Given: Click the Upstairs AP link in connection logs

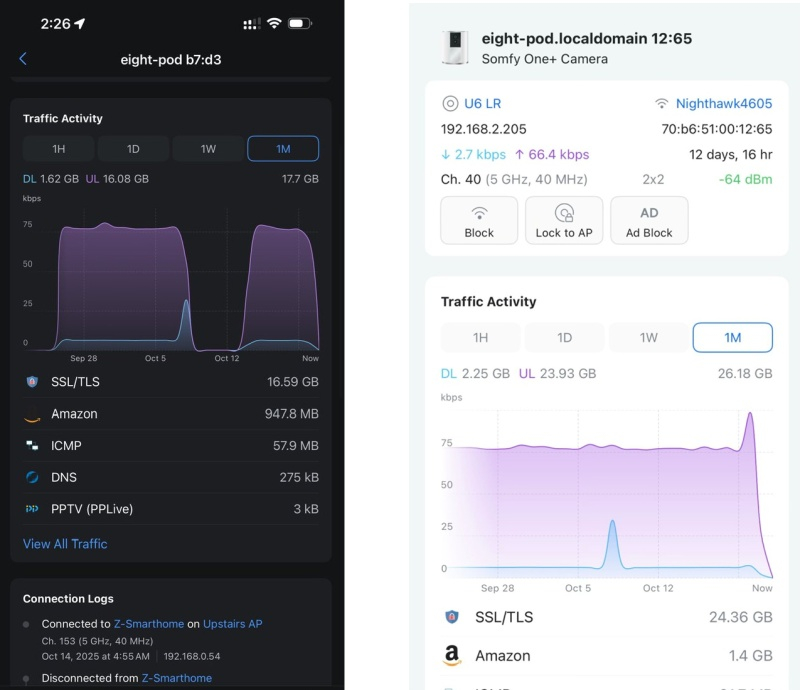Looking at the screenshot, I should (232, 624).
